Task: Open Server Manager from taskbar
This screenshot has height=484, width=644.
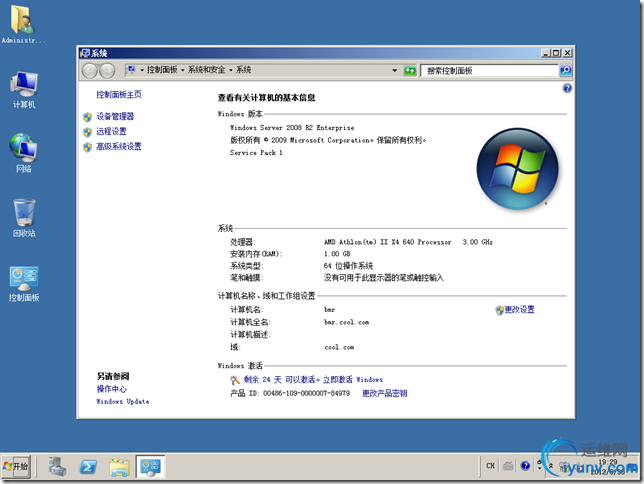Action: click(57, 467)
